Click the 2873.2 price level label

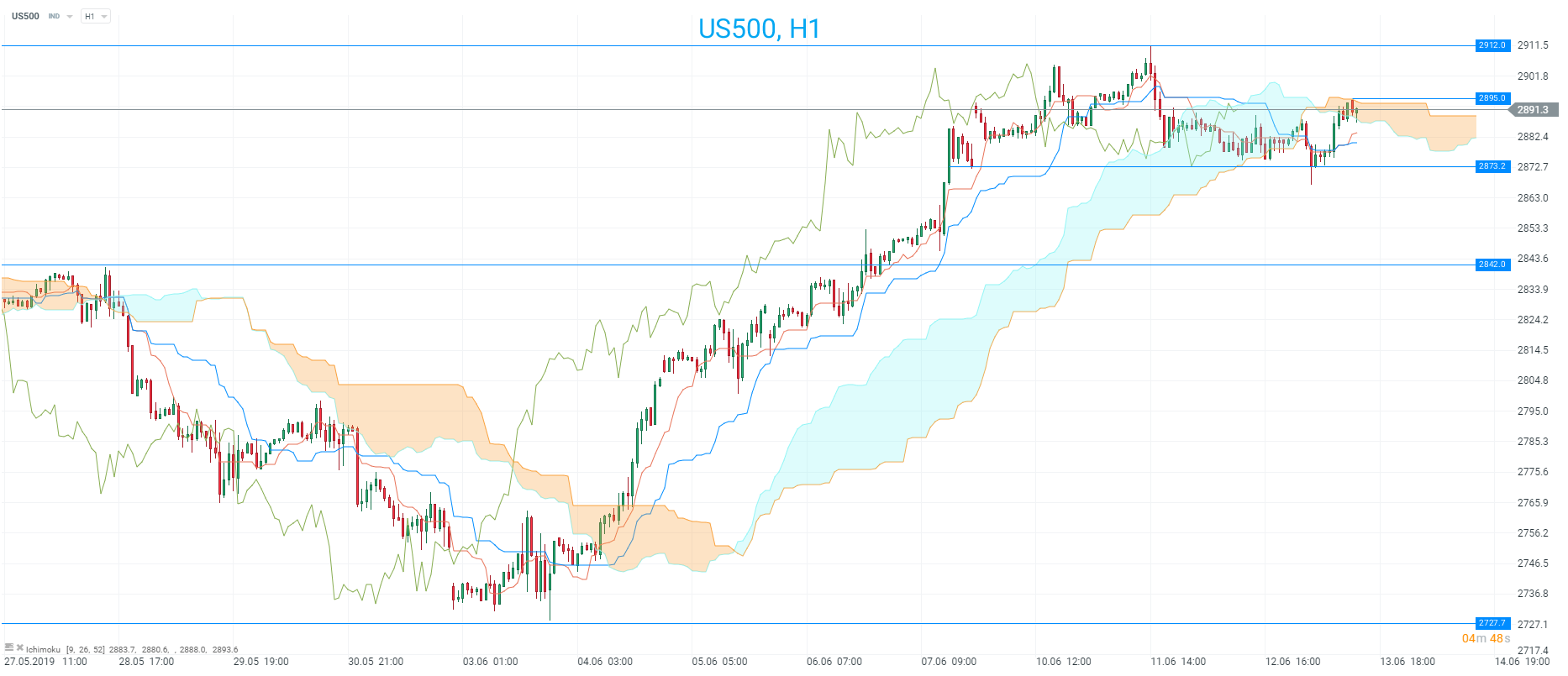(1492, 166)
